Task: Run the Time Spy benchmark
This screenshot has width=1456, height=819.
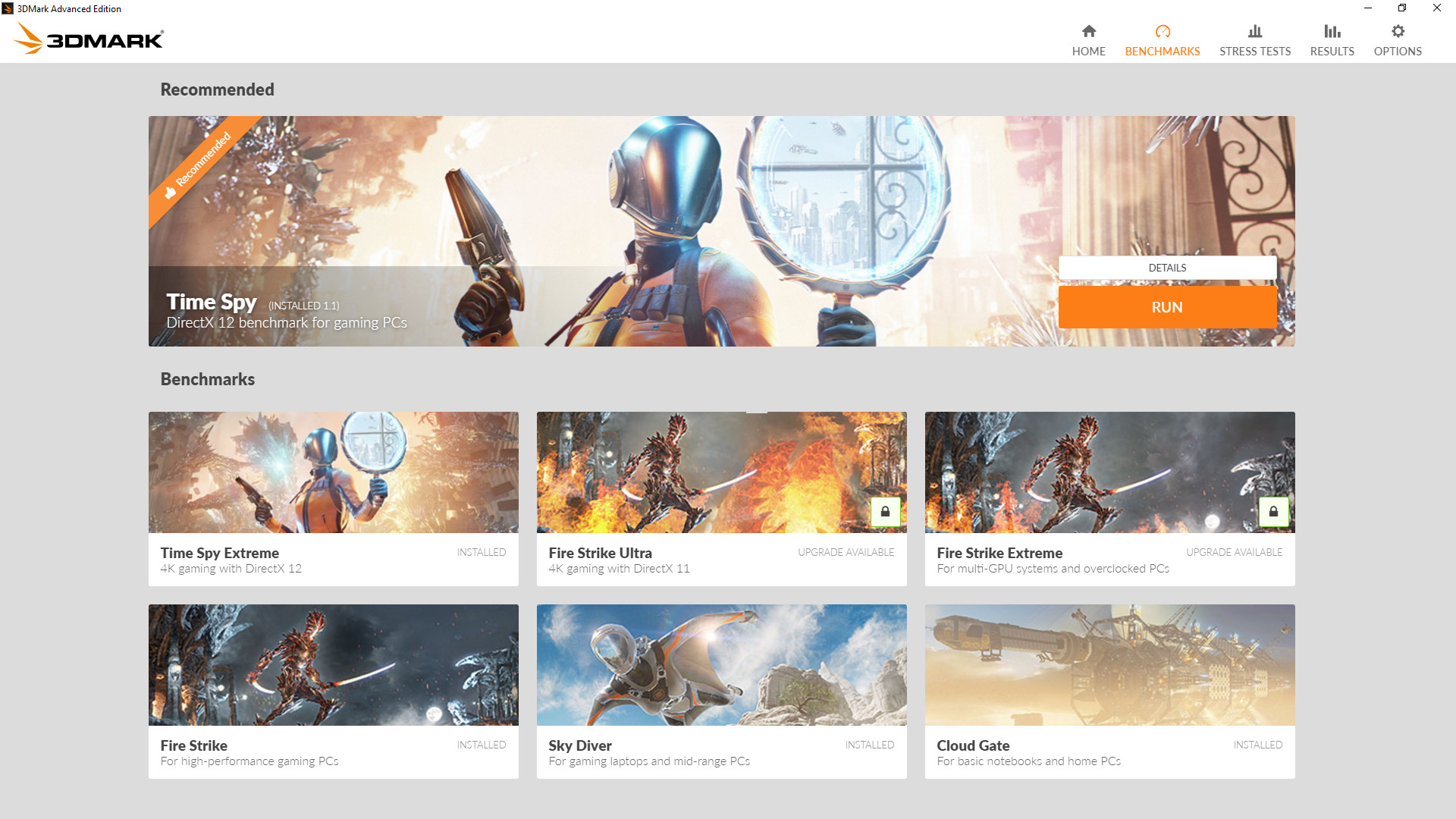Action: click(1166, 307)
